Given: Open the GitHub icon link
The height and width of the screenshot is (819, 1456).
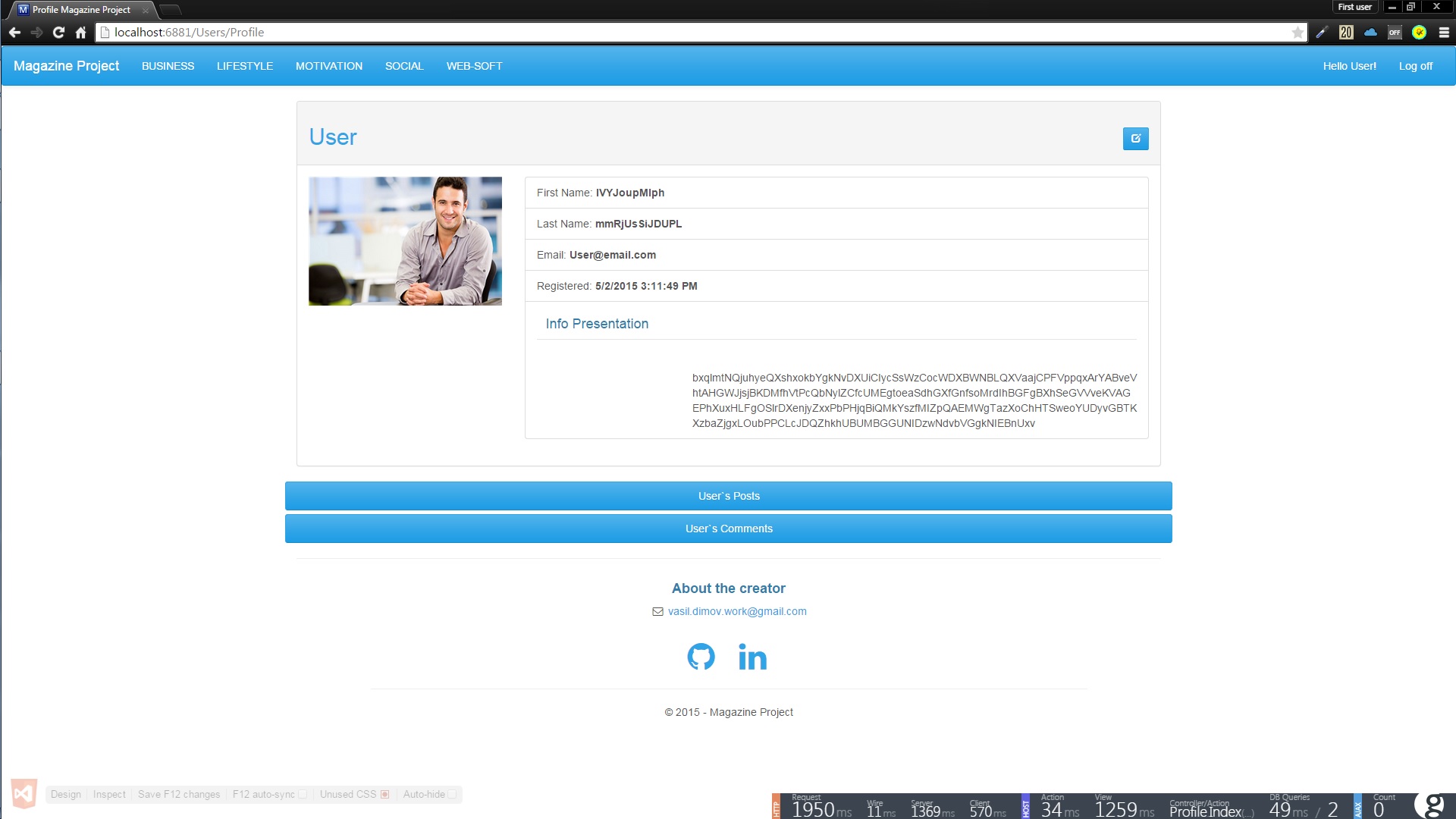Looking at the screenshot, I should tap(701, 657).
